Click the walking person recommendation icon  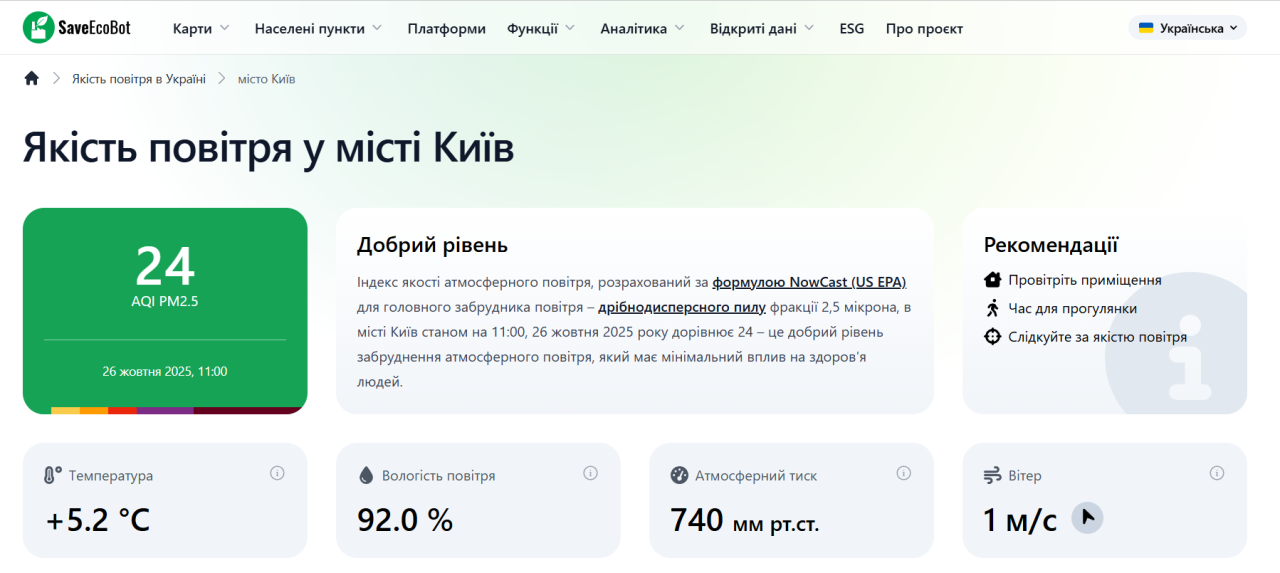pos(992,308)
